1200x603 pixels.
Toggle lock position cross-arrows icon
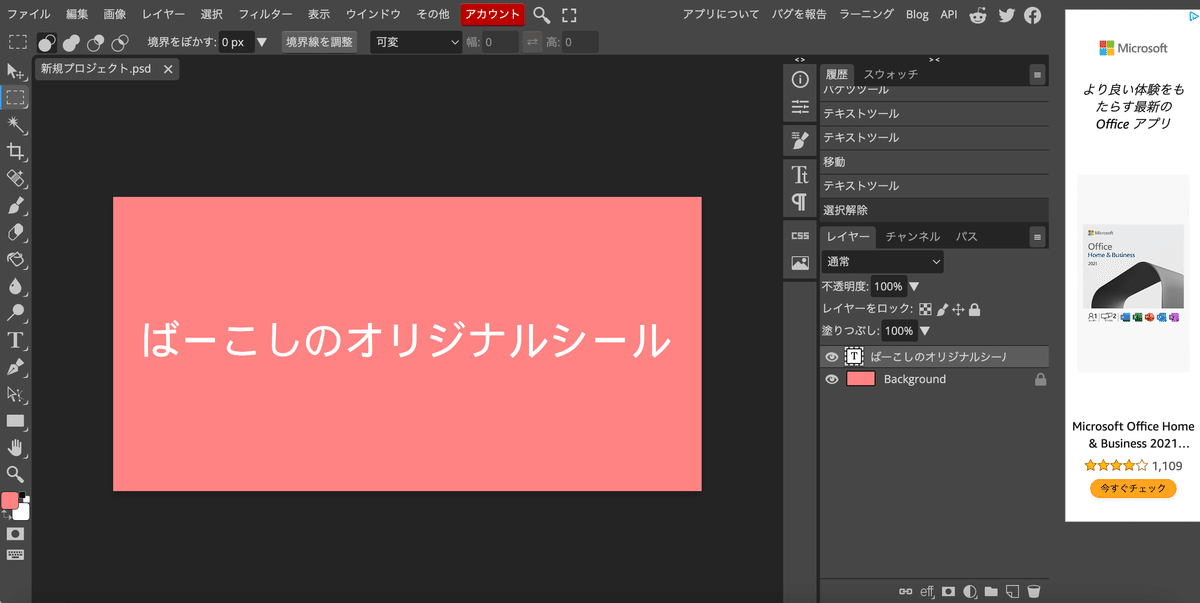pos(958,310)
